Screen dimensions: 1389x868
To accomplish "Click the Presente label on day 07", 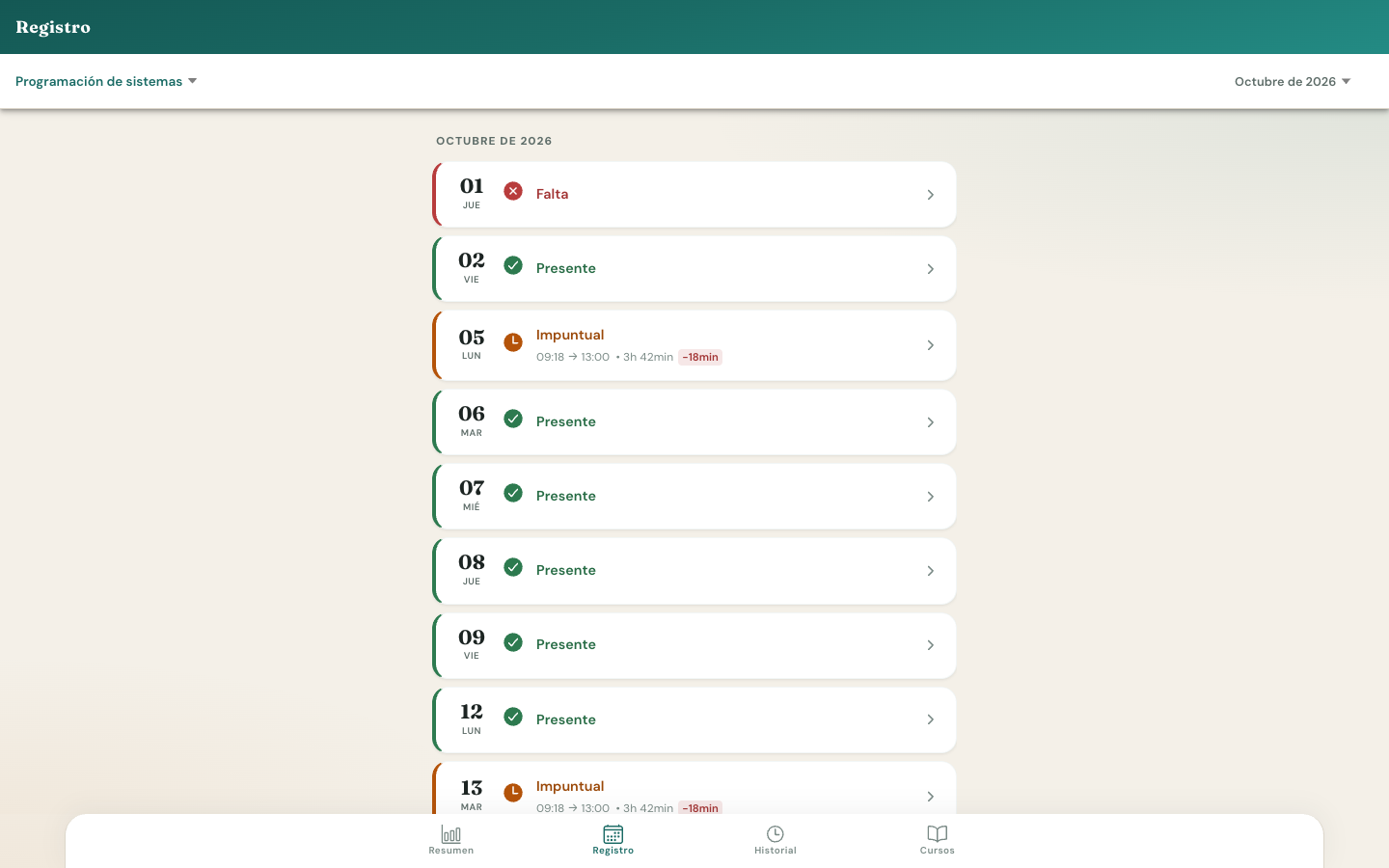I will point(566,496).
